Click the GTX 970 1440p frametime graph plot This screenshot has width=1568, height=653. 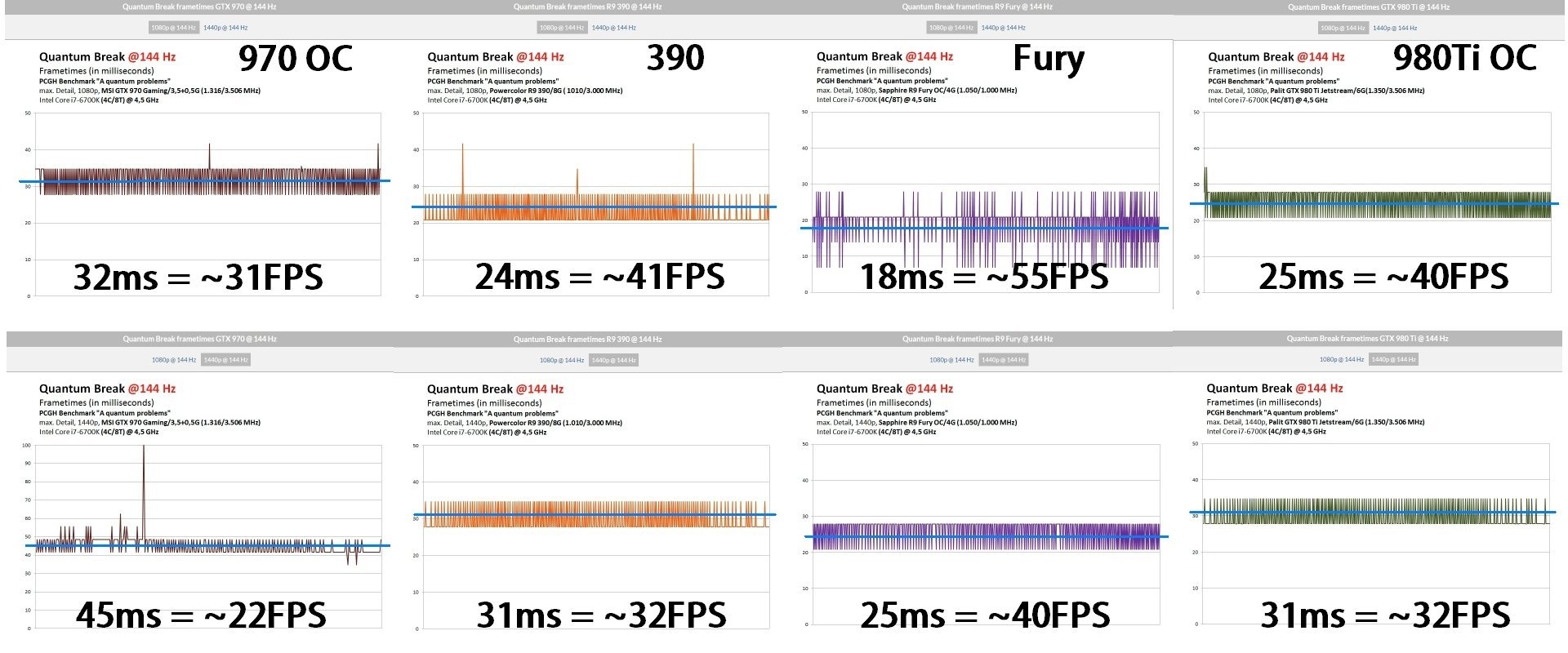[x=207, y=537]
